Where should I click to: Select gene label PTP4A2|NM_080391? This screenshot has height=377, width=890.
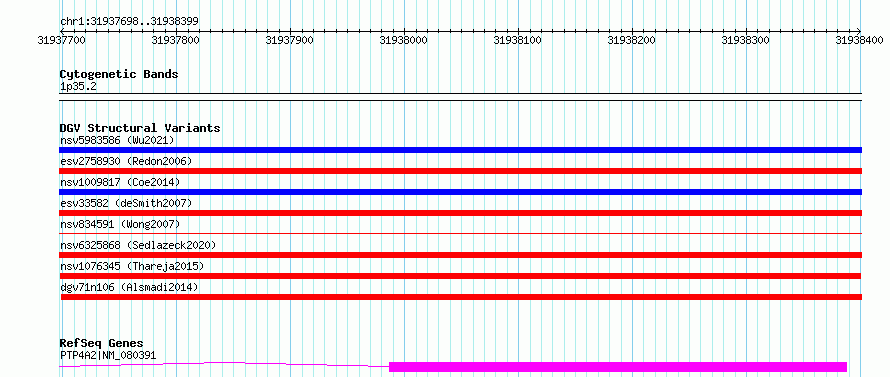(x=108, y=355)
